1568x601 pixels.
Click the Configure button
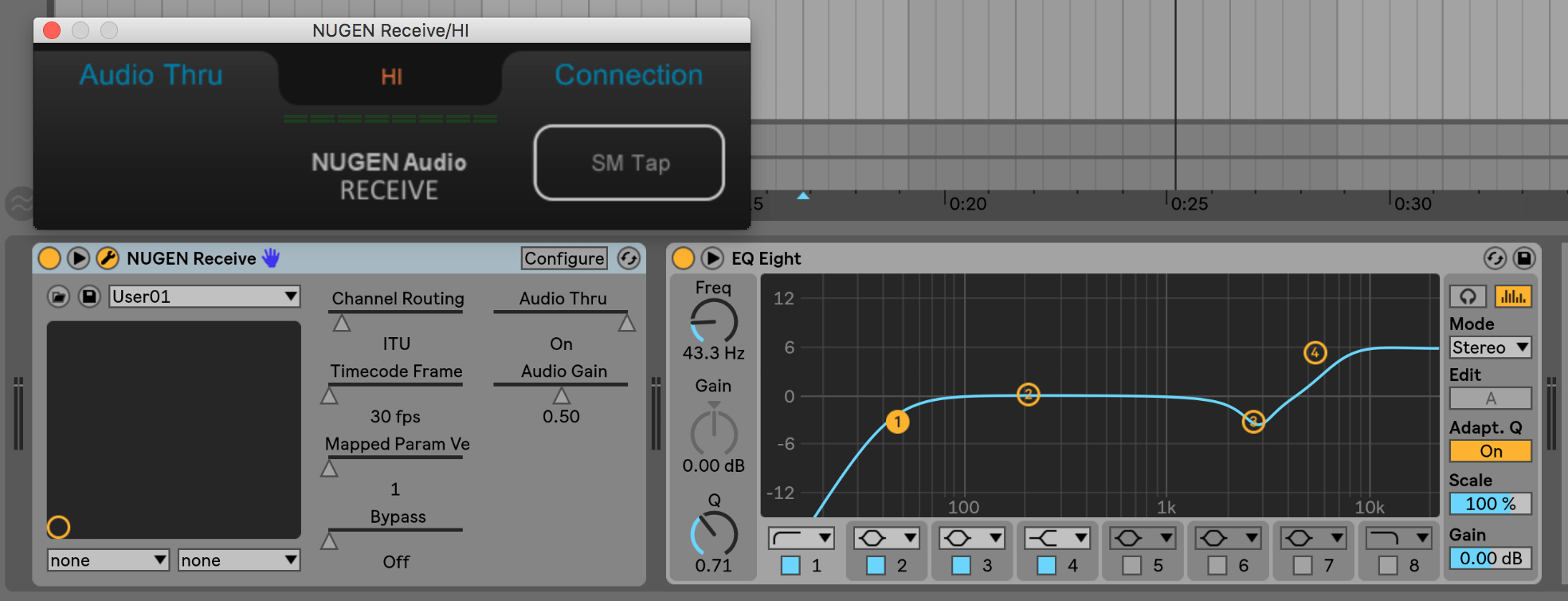tap(564, 258)
